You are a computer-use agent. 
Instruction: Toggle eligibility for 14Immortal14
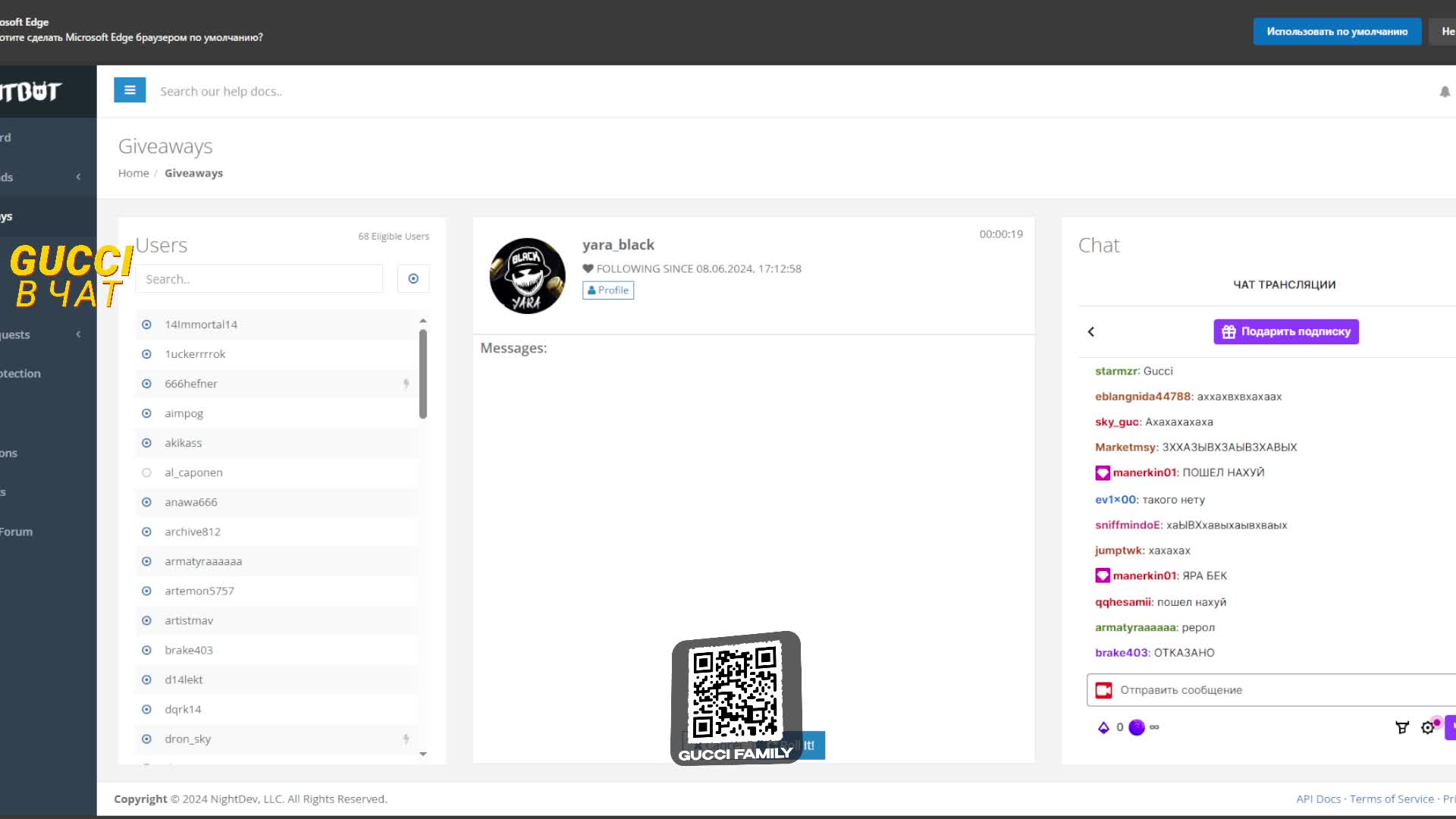click(146, 325)
